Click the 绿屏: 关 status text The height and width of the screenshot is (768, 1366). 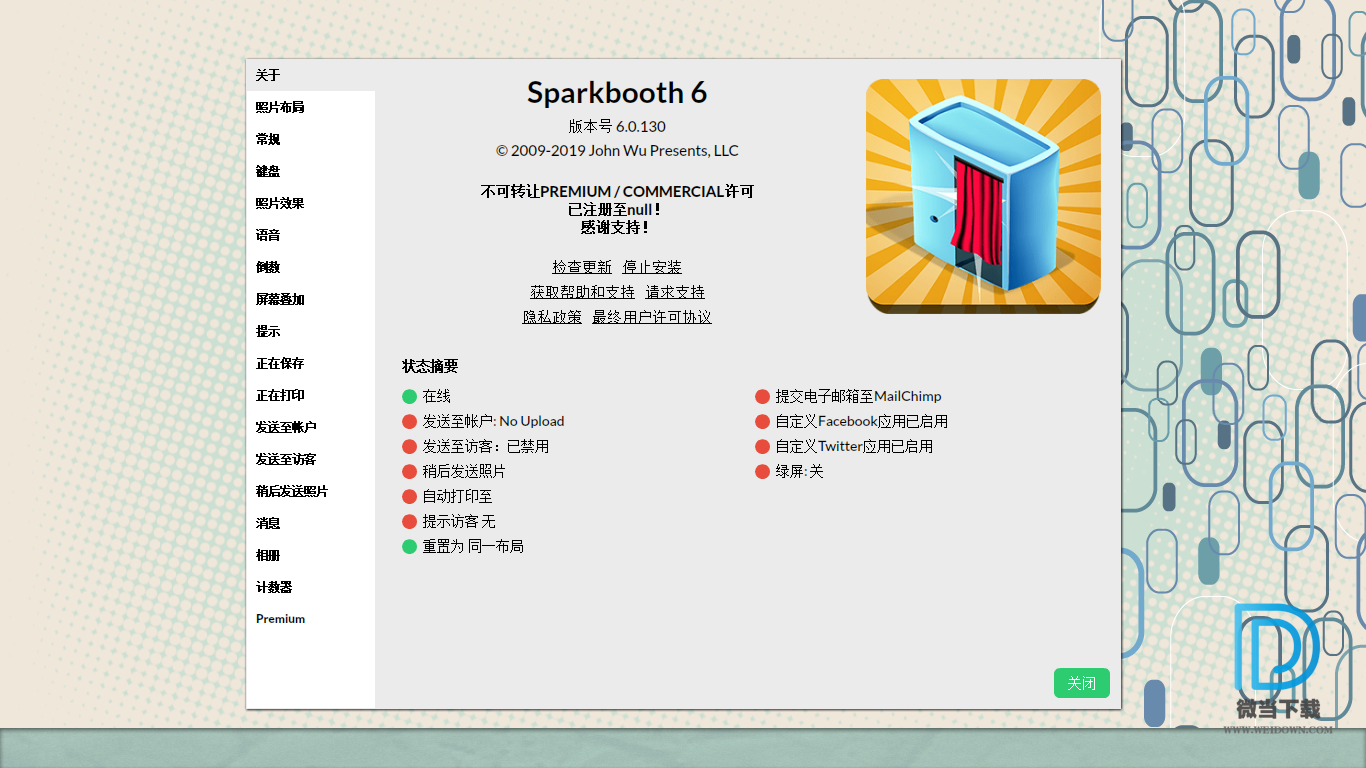(x=799, y=472)
